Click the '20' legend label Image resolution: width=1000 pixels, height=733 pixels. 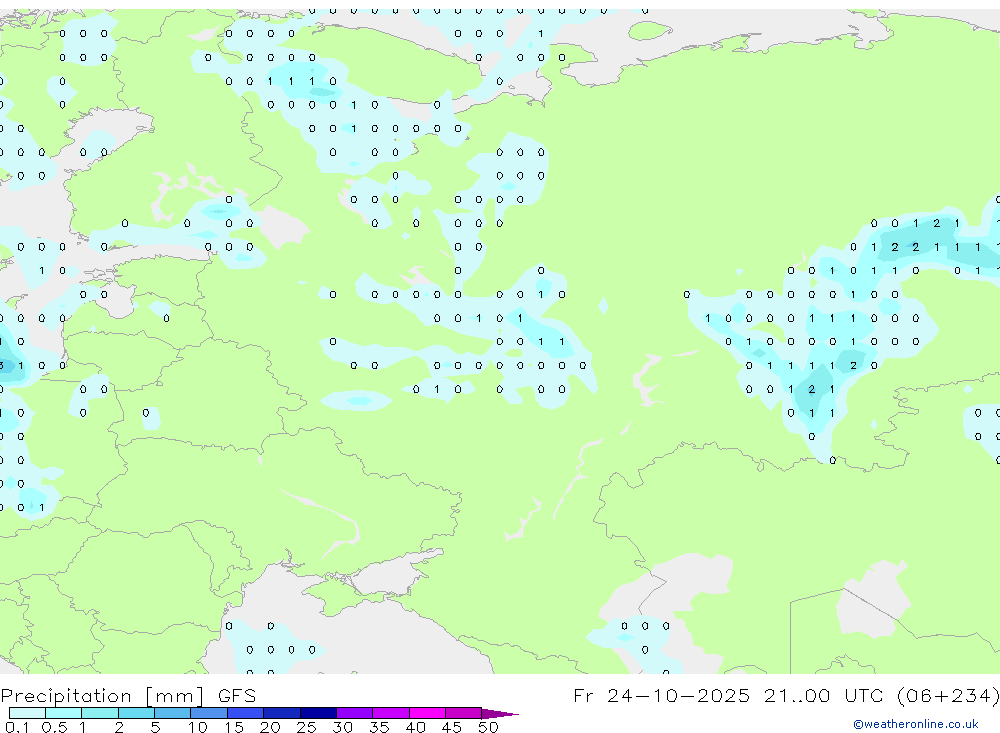(270, 727)
